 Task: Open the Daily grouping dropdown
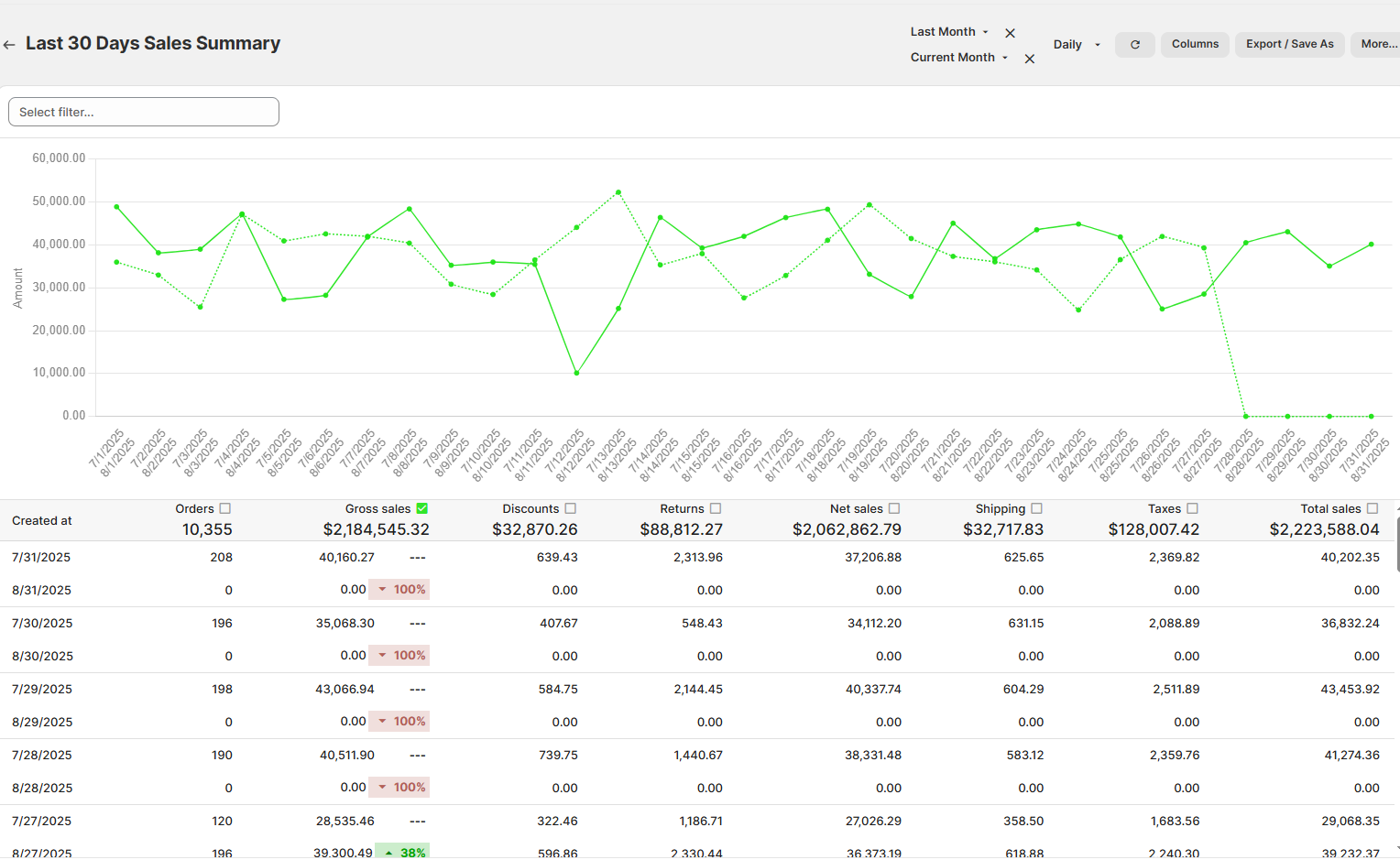(1076, 45)
